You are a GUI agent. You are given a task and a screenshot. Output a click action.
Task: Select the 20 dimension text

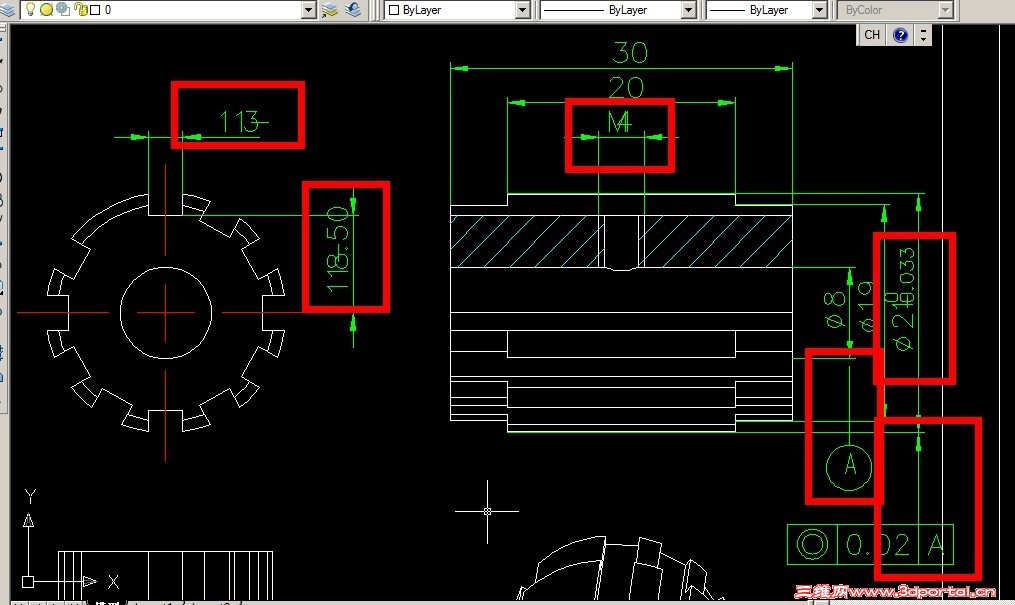coord(626,87)
